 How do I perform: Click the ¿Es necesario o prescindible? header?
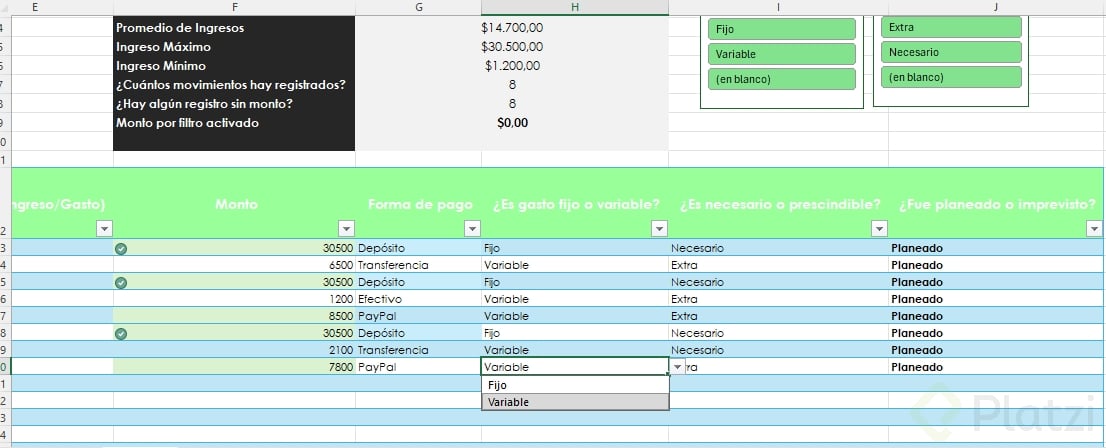[x=778, y=204]
